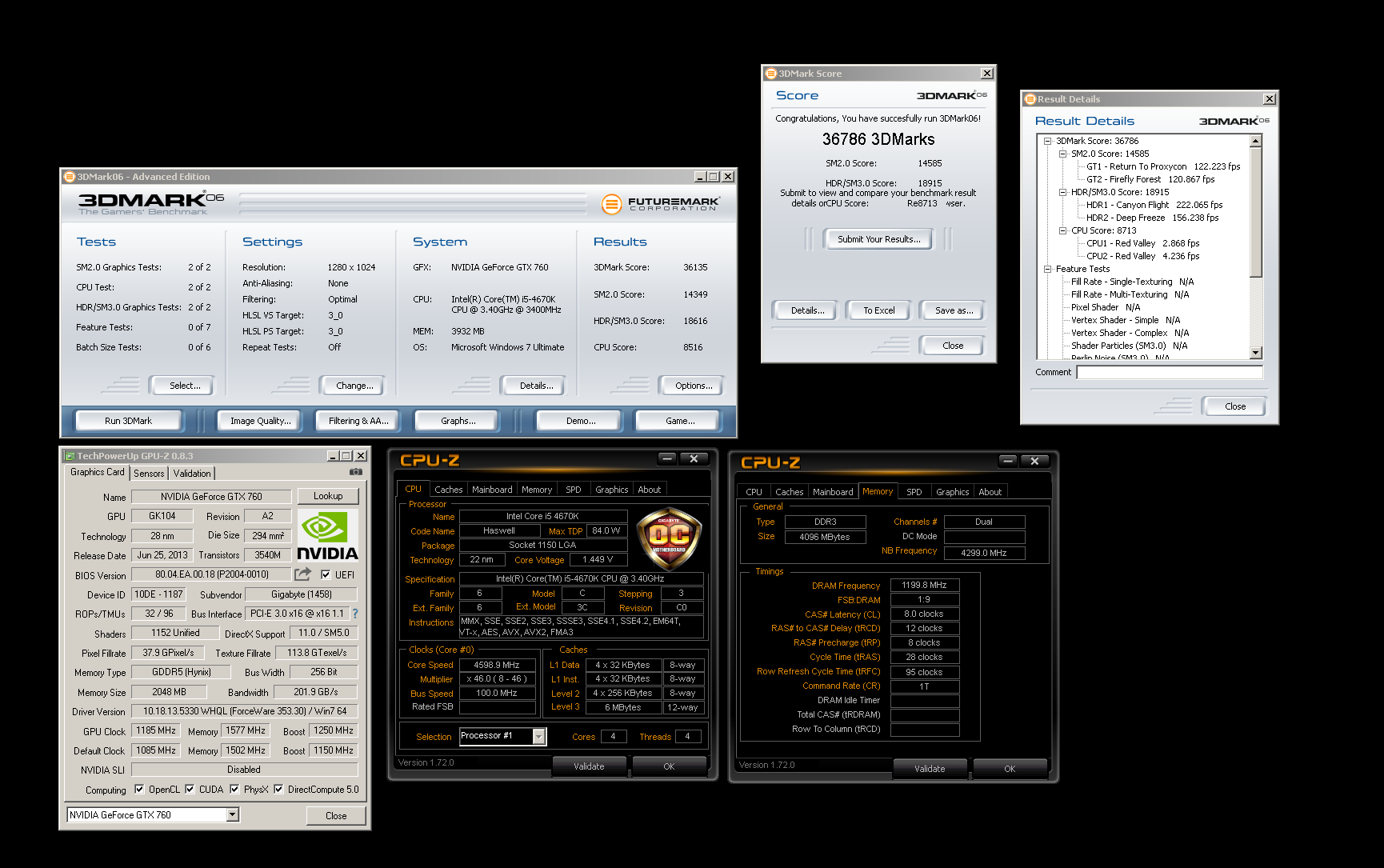The image size is (1384, 868).
Task: Click the Bus Interface question mark icon
Action: (x=354, y=614)
